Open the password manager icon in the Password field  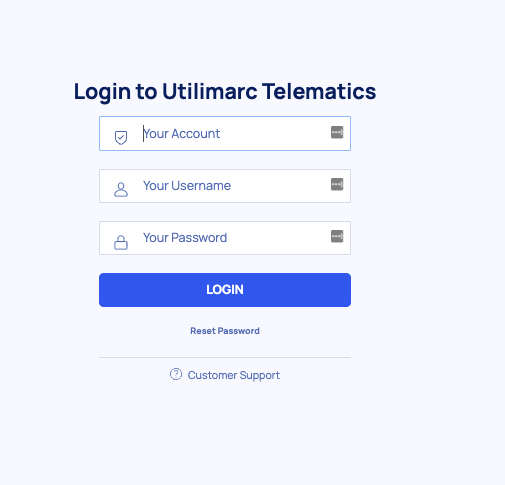[337, 236]
